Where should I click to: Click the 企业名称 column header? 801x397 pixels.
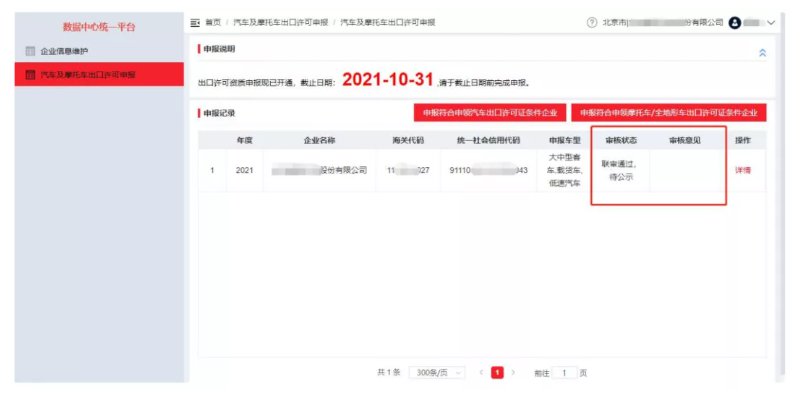tap(319, 140)
